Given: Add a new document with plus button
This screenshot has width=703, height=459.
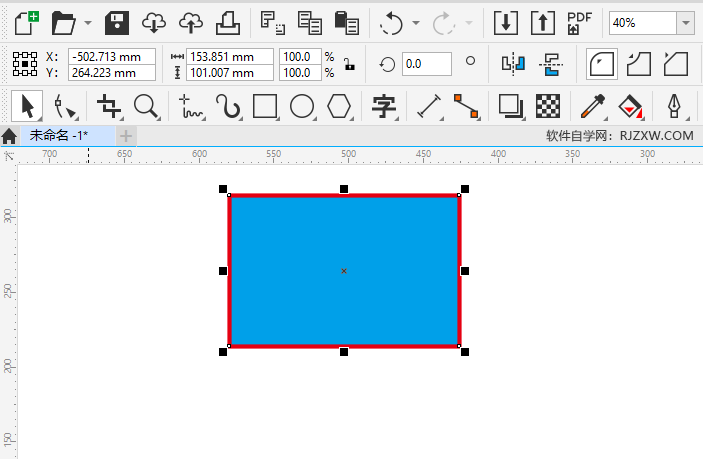Looking at the screenshot, I should 125,135.
